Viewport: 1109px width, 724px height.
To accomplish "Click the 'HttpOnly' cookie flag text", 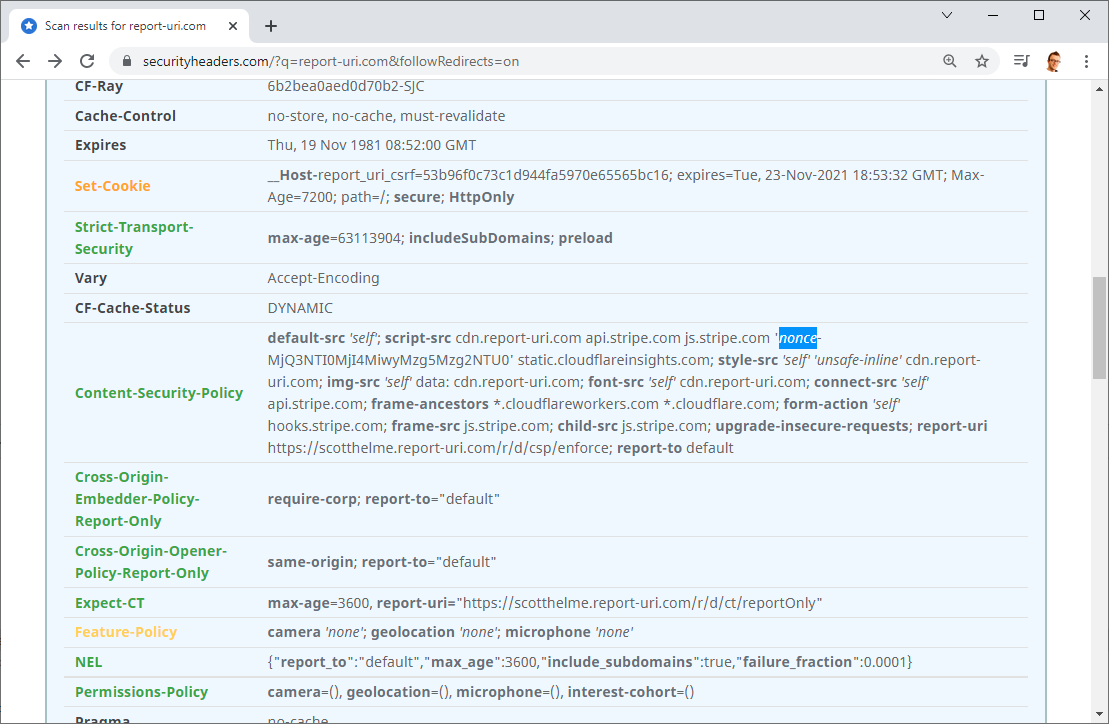I will point(482,197).
